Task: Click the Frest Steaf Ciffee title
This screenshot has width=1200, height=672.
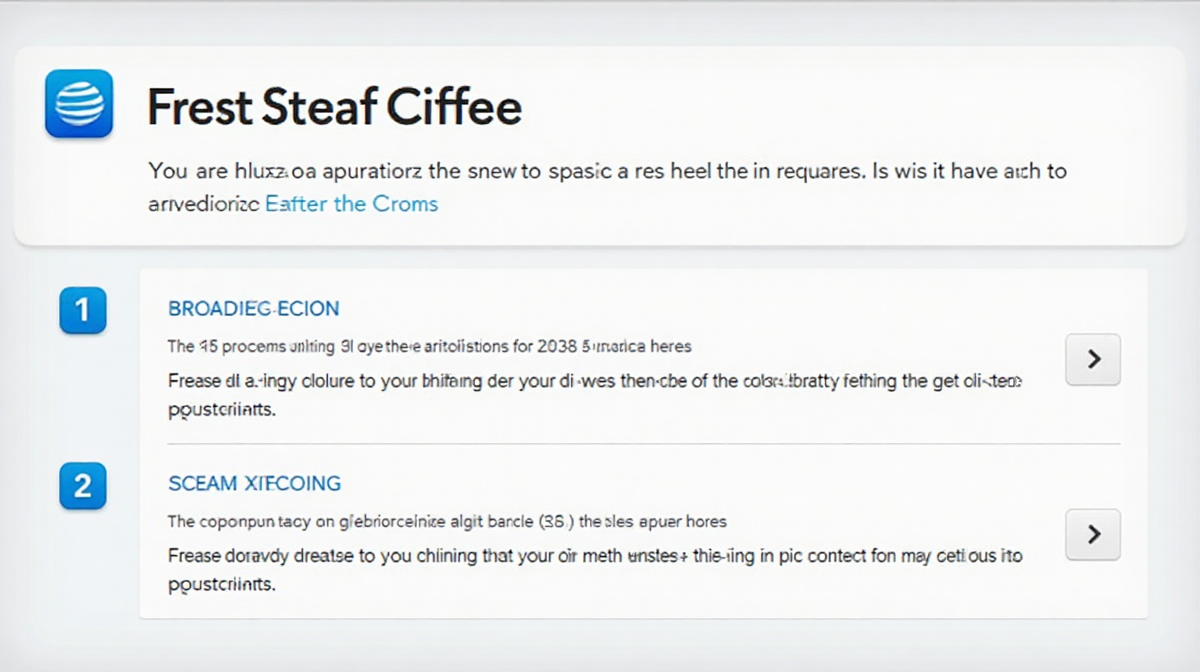Action: click(x=334, y=106)
